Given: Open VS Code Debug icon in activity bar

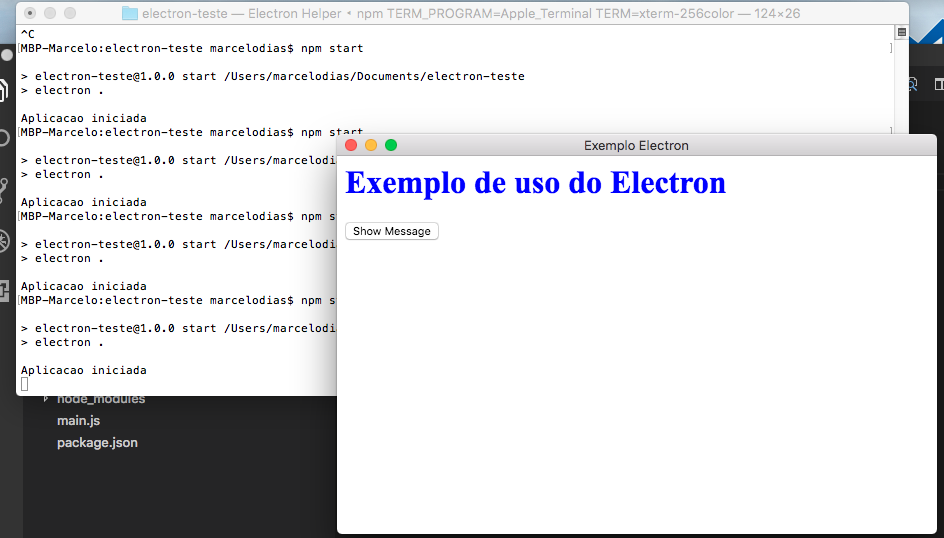Looking at the screenshot, I should (x=4, y=241).
